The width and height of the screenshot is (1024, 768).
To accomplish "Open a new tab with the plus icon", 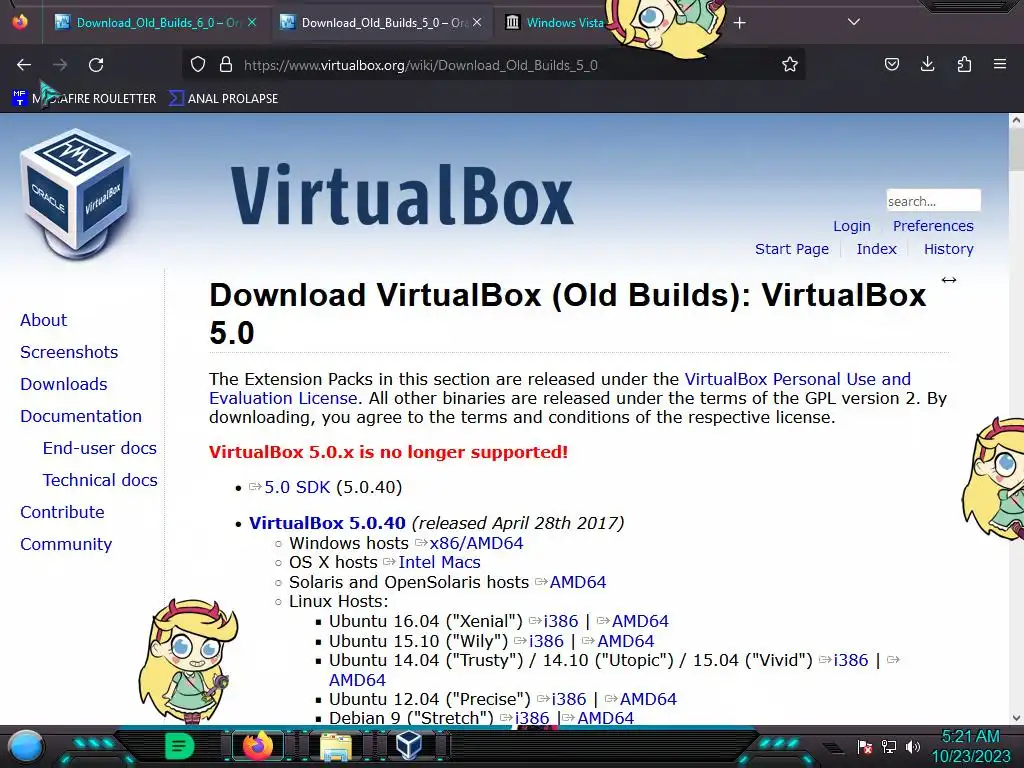I will pos(739,23).
